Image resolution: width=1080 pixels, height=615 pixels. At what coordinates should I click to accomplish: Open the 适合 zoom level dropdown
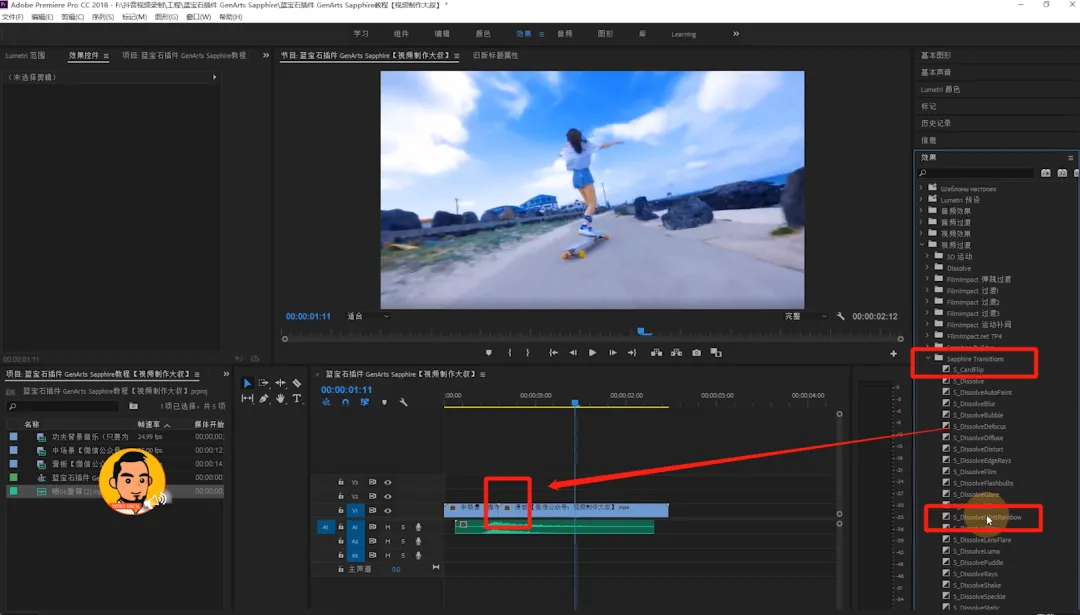tap(368, 316)
